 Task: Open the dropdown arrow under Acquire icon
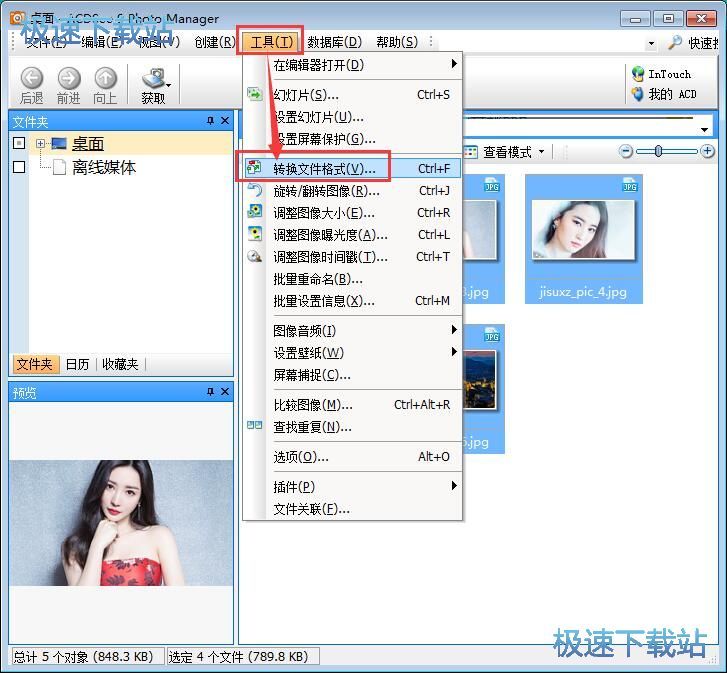[169, 85]
